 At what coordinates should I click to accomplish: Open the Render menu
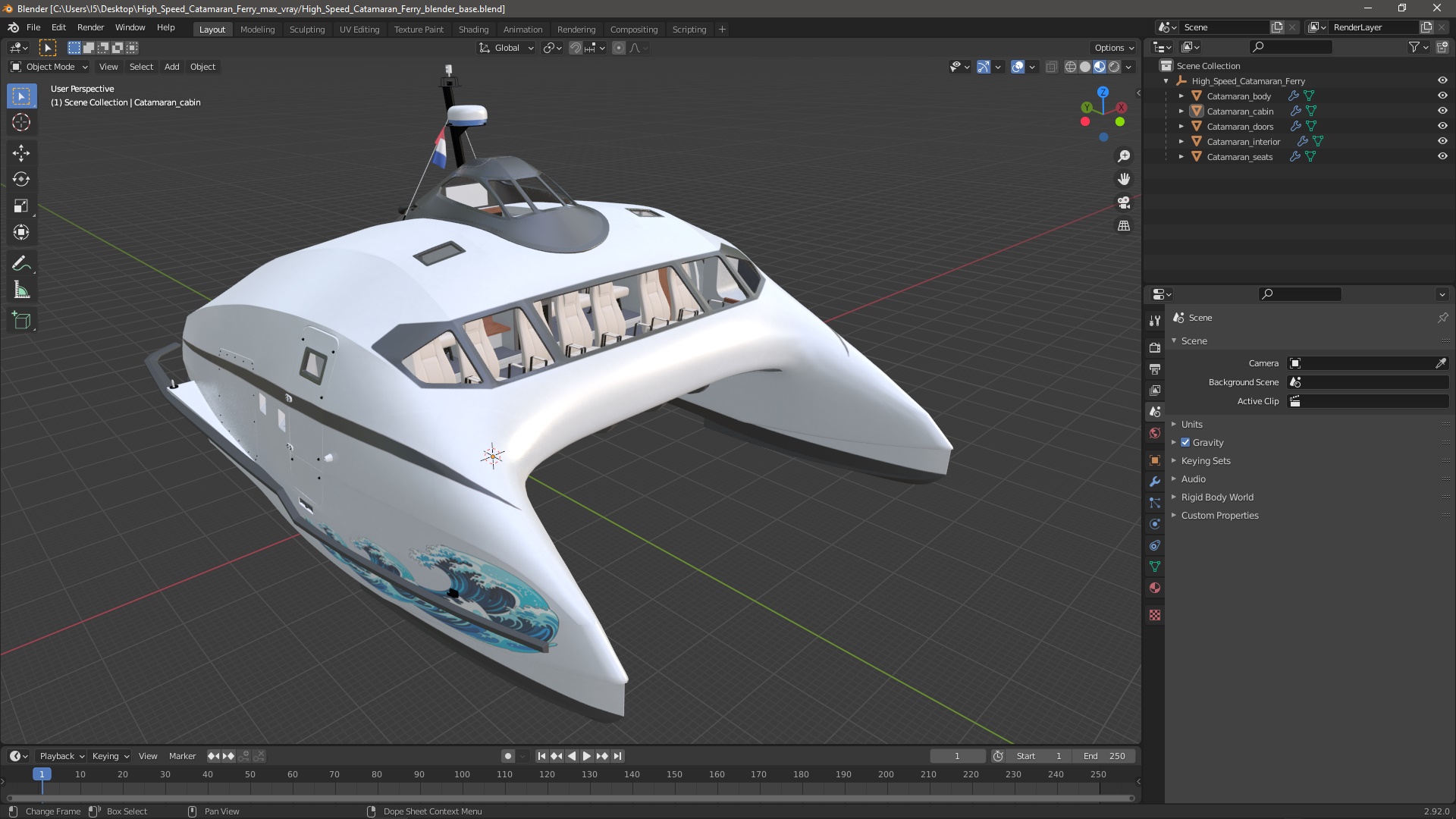click(90, 27)
